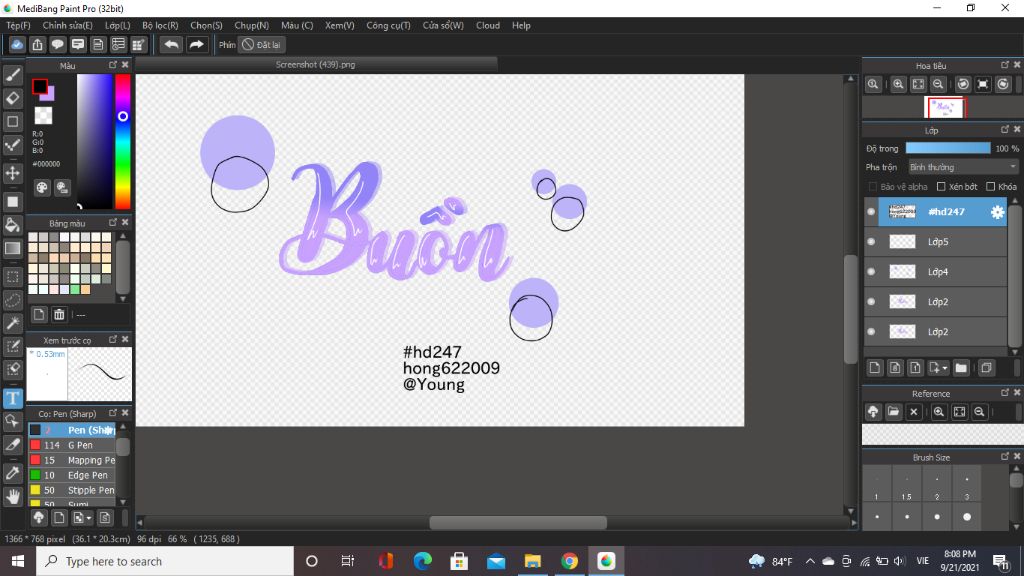Select the Edge Pen brush
This screenshot has width=1024, height=576.
point(72,475)
